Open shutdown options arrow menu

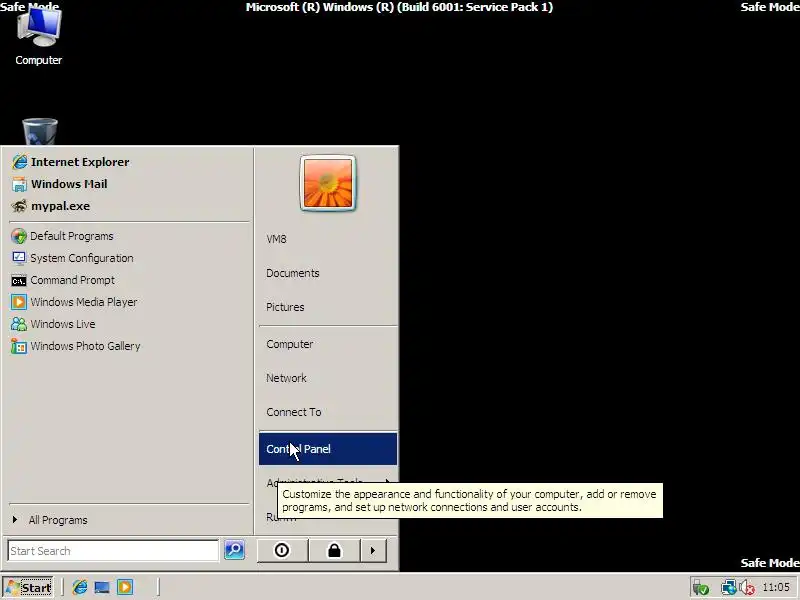tap(373, 551)
